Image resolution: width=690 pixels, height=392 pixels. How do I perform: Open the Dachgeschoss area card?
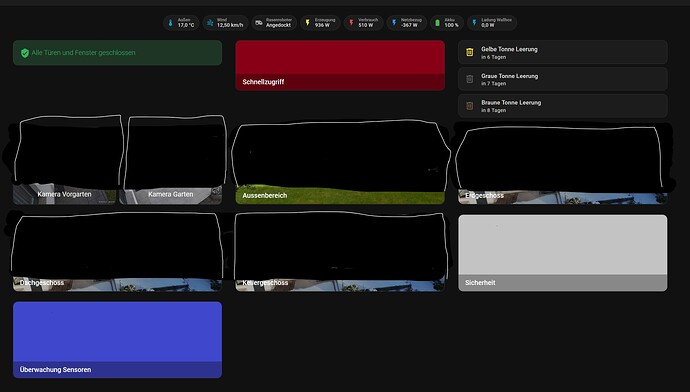tap(117, 253)
